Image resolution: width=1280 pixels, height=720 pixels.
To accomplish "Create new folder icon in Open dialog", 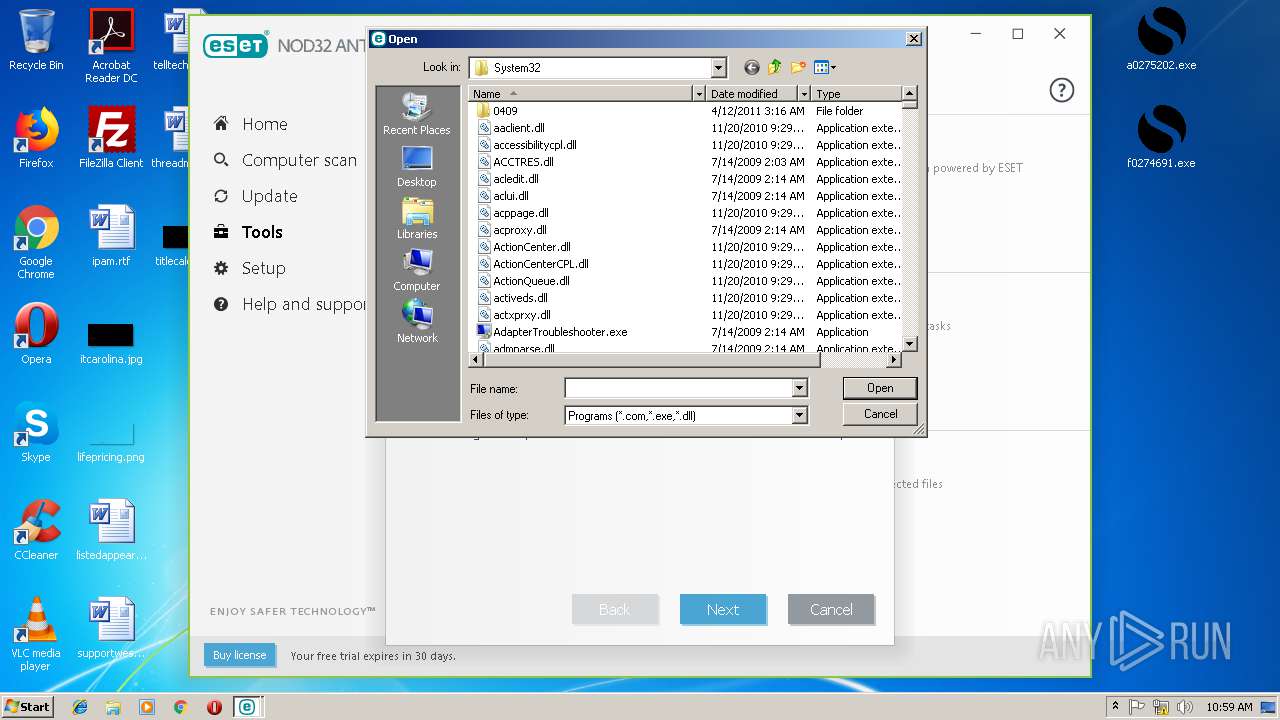I will click(798, 68).
